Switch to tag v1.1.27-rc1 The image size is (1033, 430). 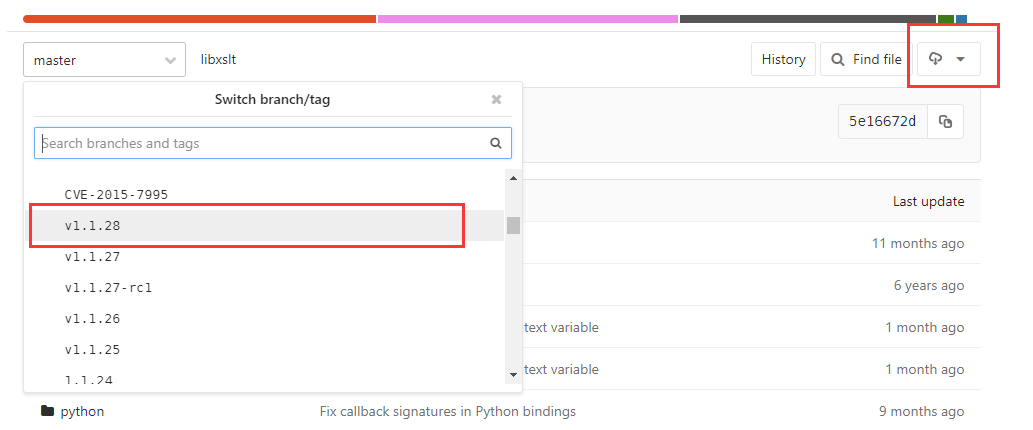(108, 288)
